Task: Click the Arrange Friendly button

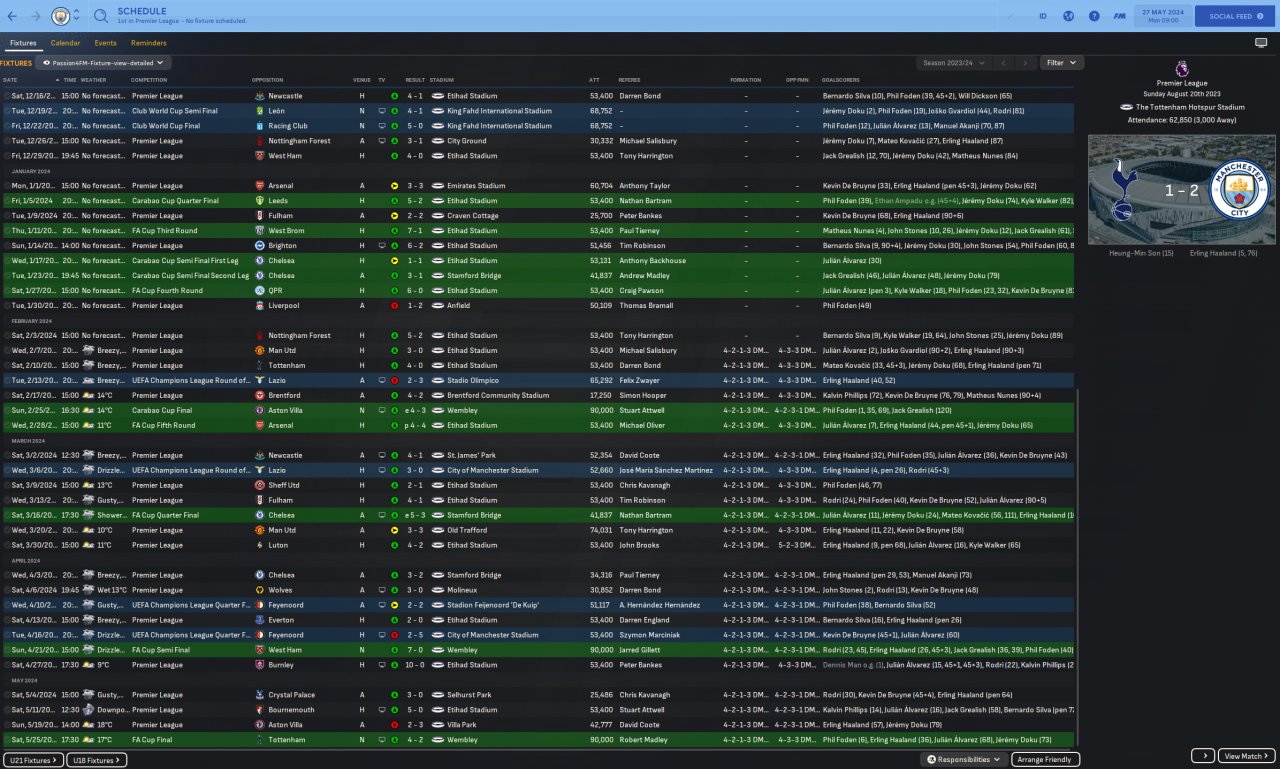Action: tap(1045, 759)
